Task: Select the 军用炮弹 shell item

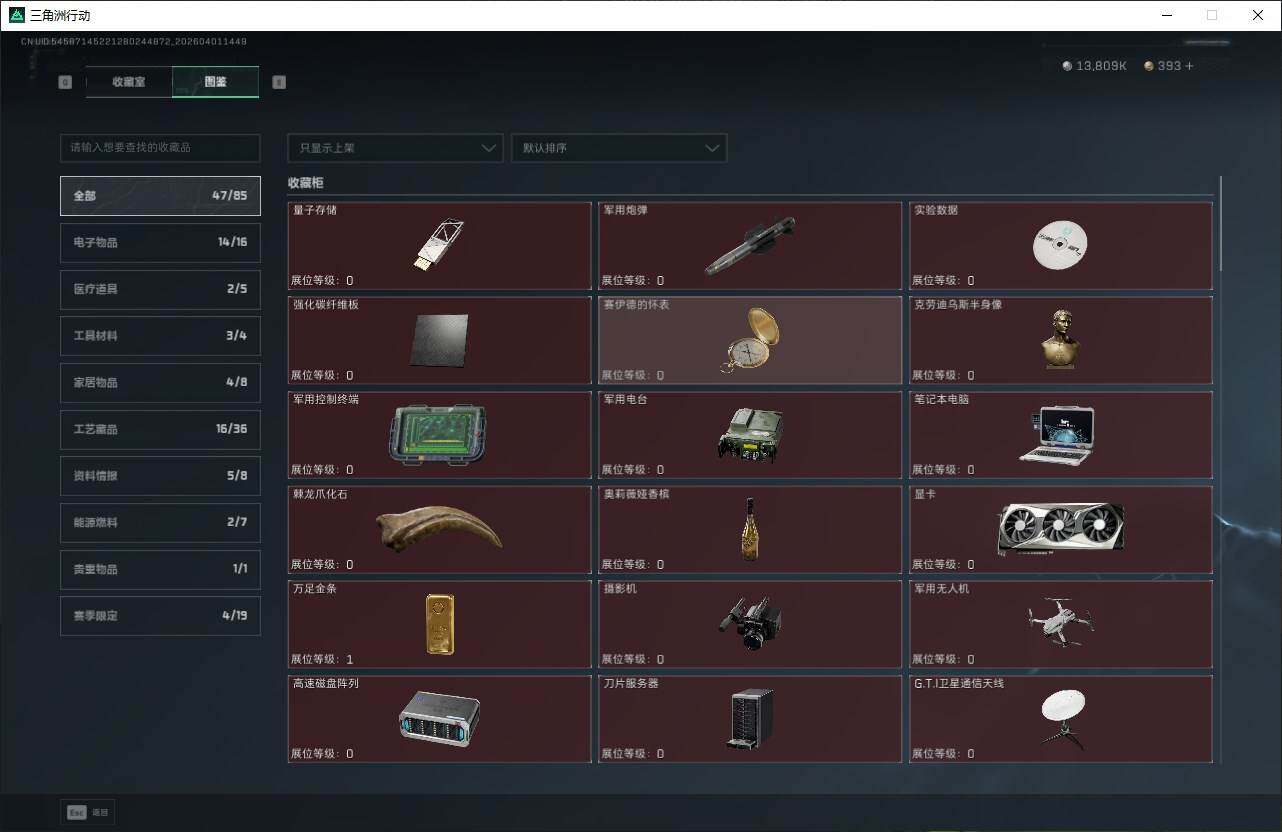Action: click(x=750, y=246)
